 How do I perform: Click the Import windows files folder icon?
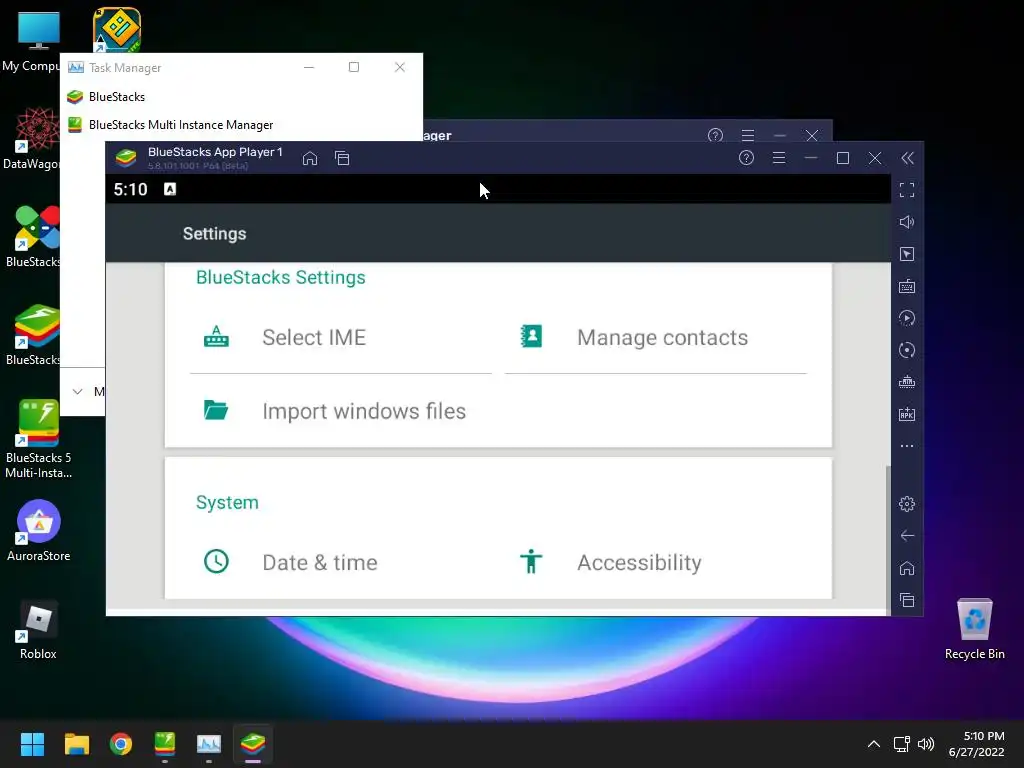coord(216,410)
